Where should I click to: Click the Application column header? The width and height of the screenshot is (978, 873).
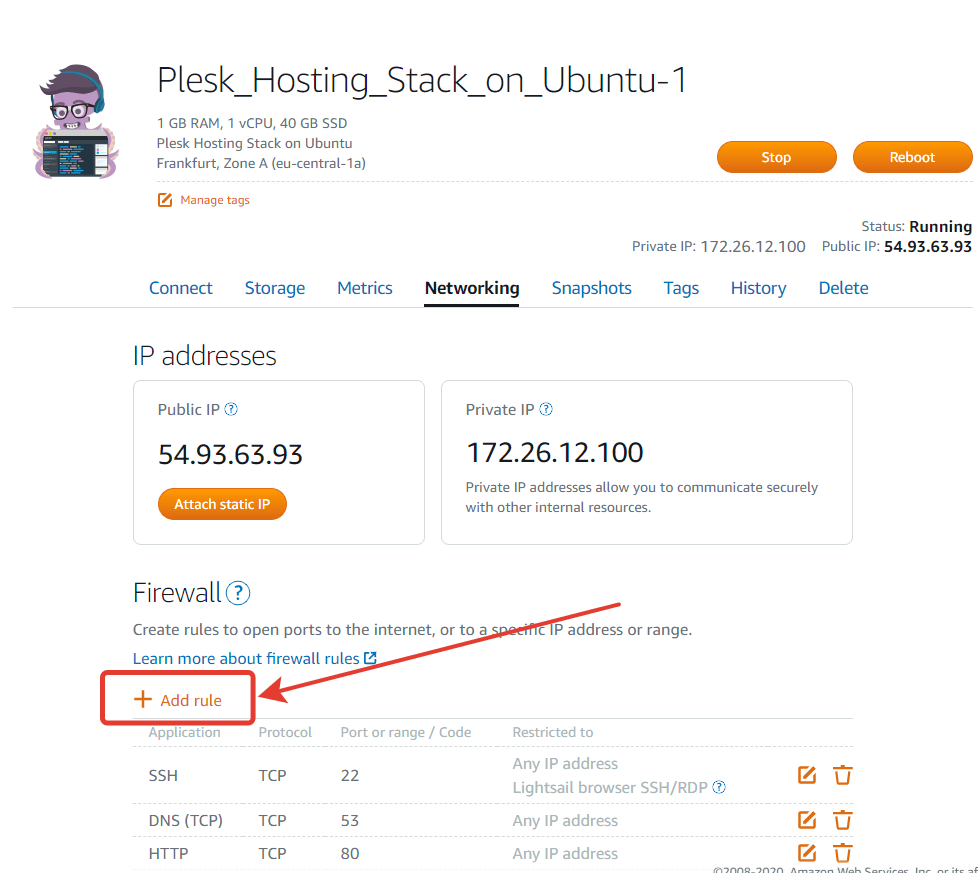[184, 732]
